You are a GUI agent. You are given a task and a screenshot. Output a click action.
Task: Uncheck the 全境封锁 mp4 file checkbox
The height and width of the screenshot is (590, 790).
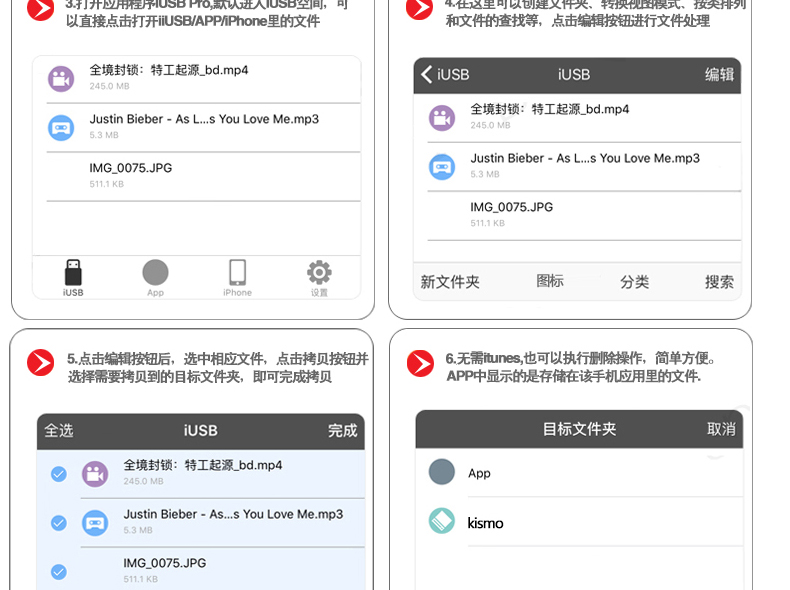(x=58, y=473)
